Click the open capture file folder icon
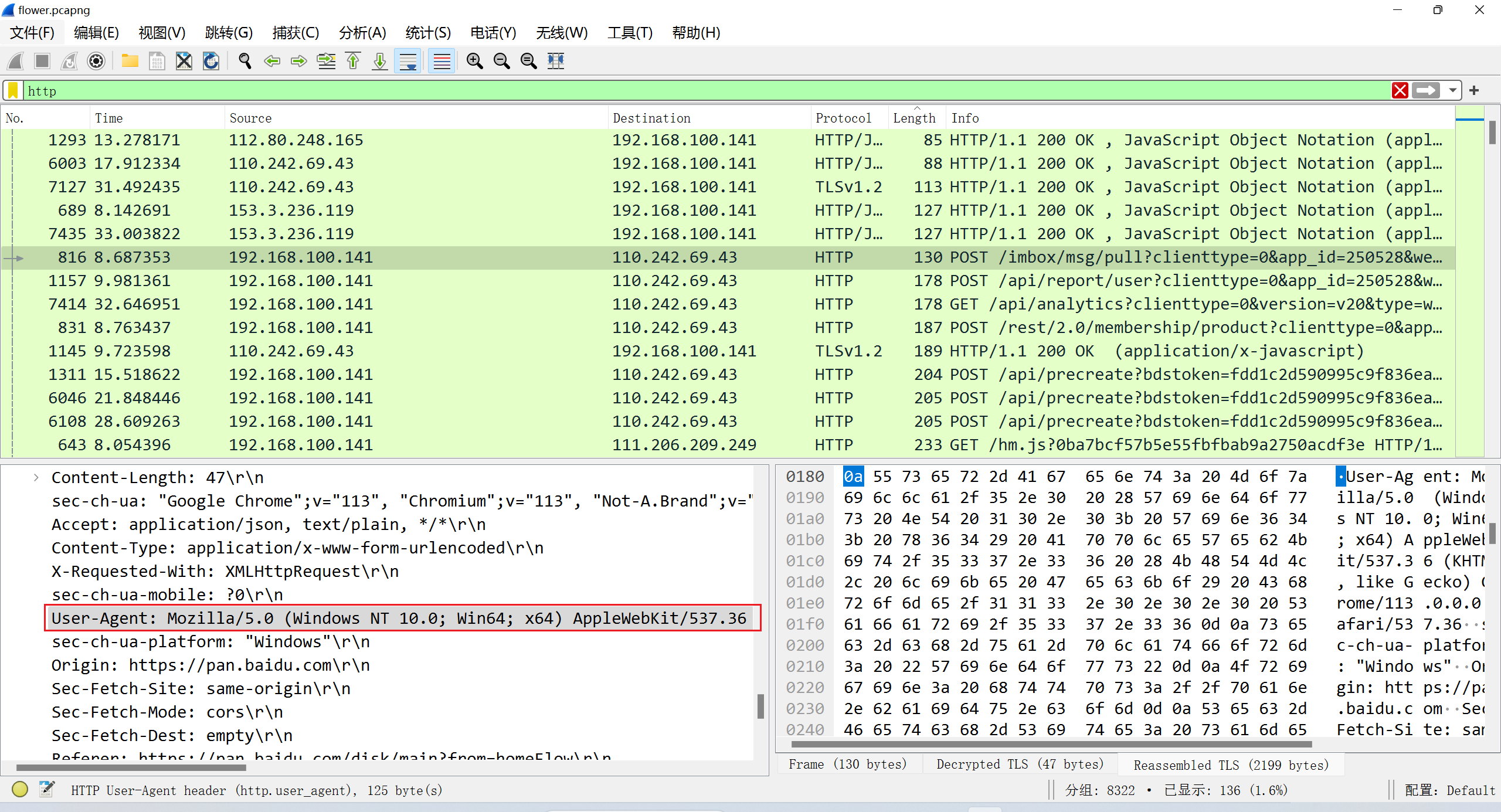 click(x=130, y=61)
